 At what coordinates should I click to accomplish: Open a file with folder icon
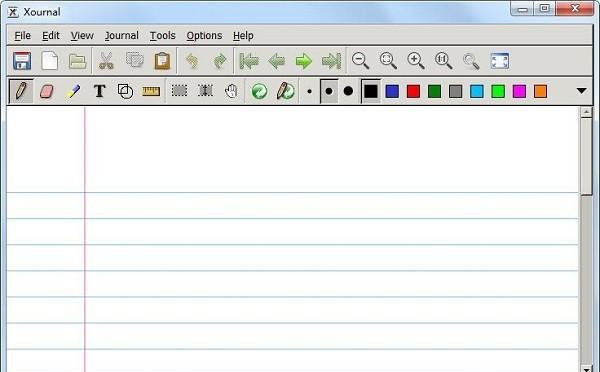[x=78, y=61]
